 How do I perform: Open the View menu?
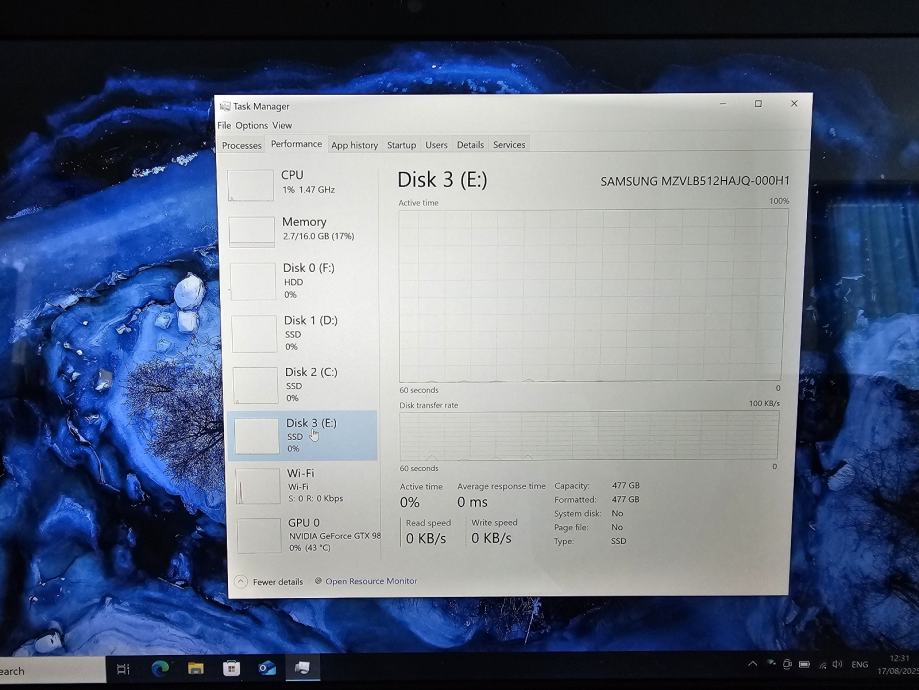[282, 125]
